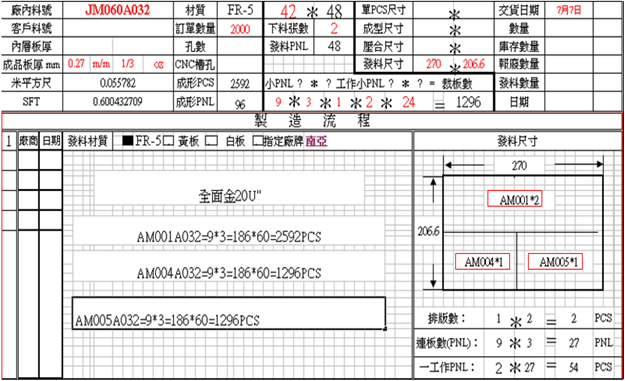The image size is (625, 381).
Task: Select the 1296 result cell
Action: pos(469,102)
